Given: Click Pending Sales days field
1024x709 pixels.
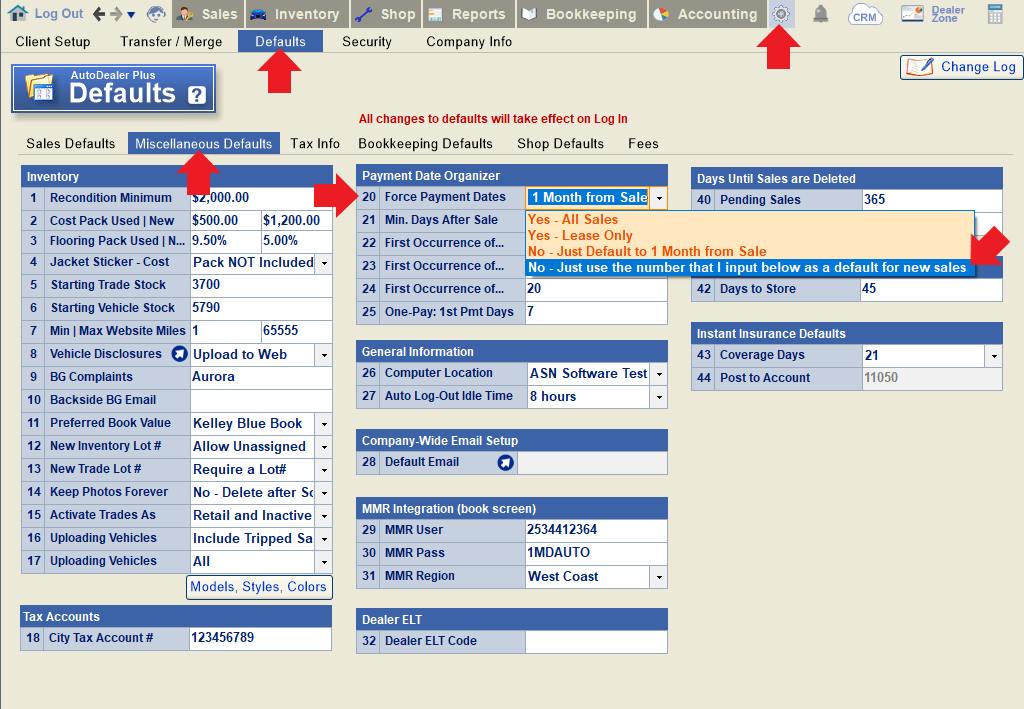Looking at the screenshot, I should (932, 200).
